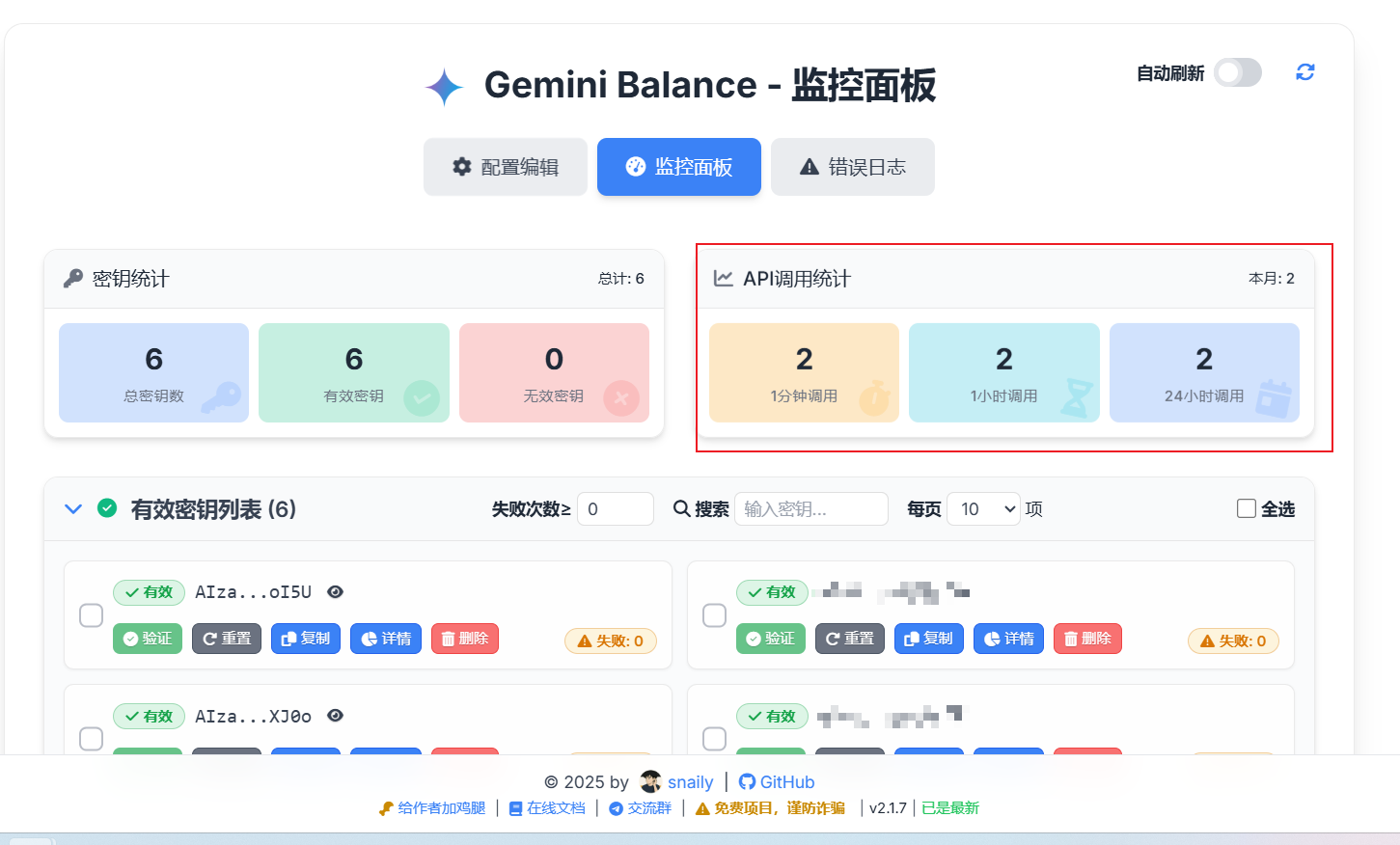Click the calendar icon in 24小时调用 card
This screenshot has height=845, width=1400.
1274,398
